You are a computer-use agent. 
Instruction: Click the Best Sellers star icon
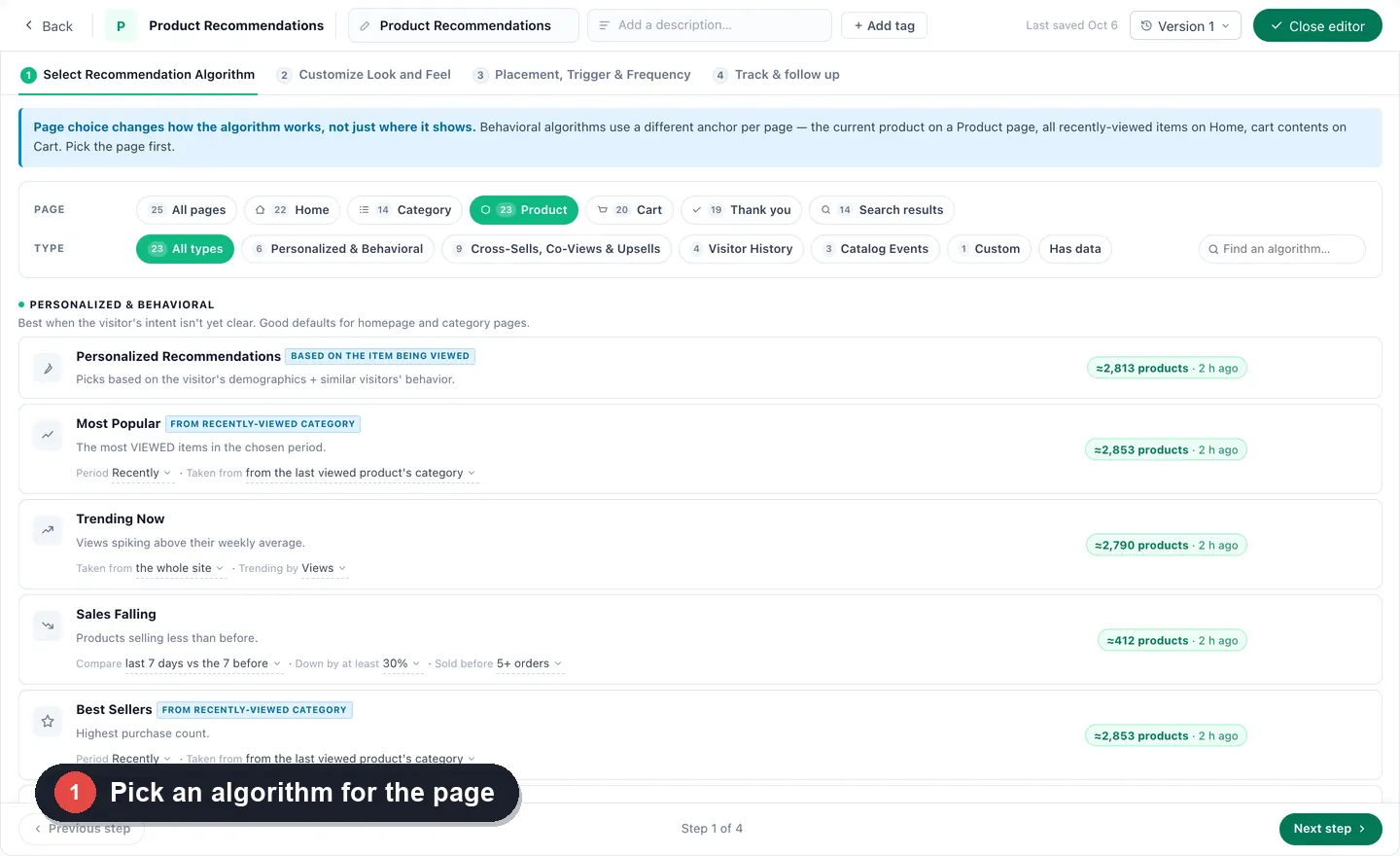[x=48, y=721]
